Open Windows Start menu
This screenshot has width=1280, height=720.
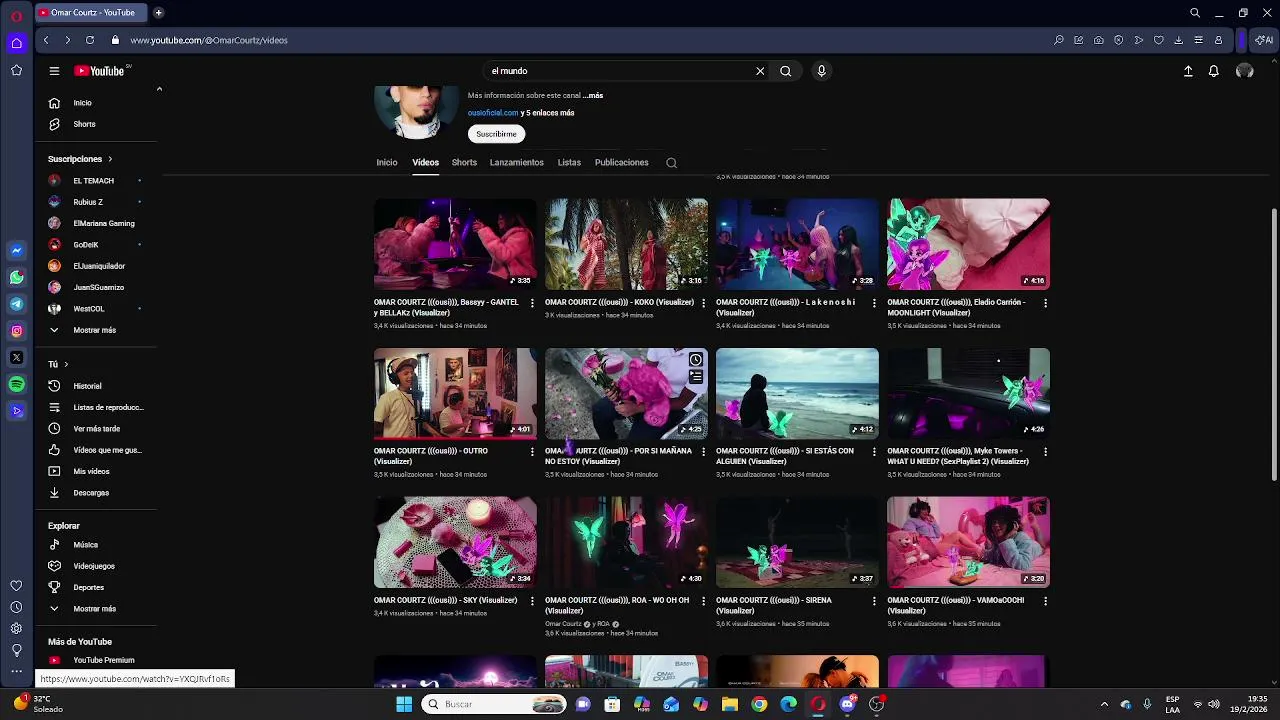pos(404,704)
